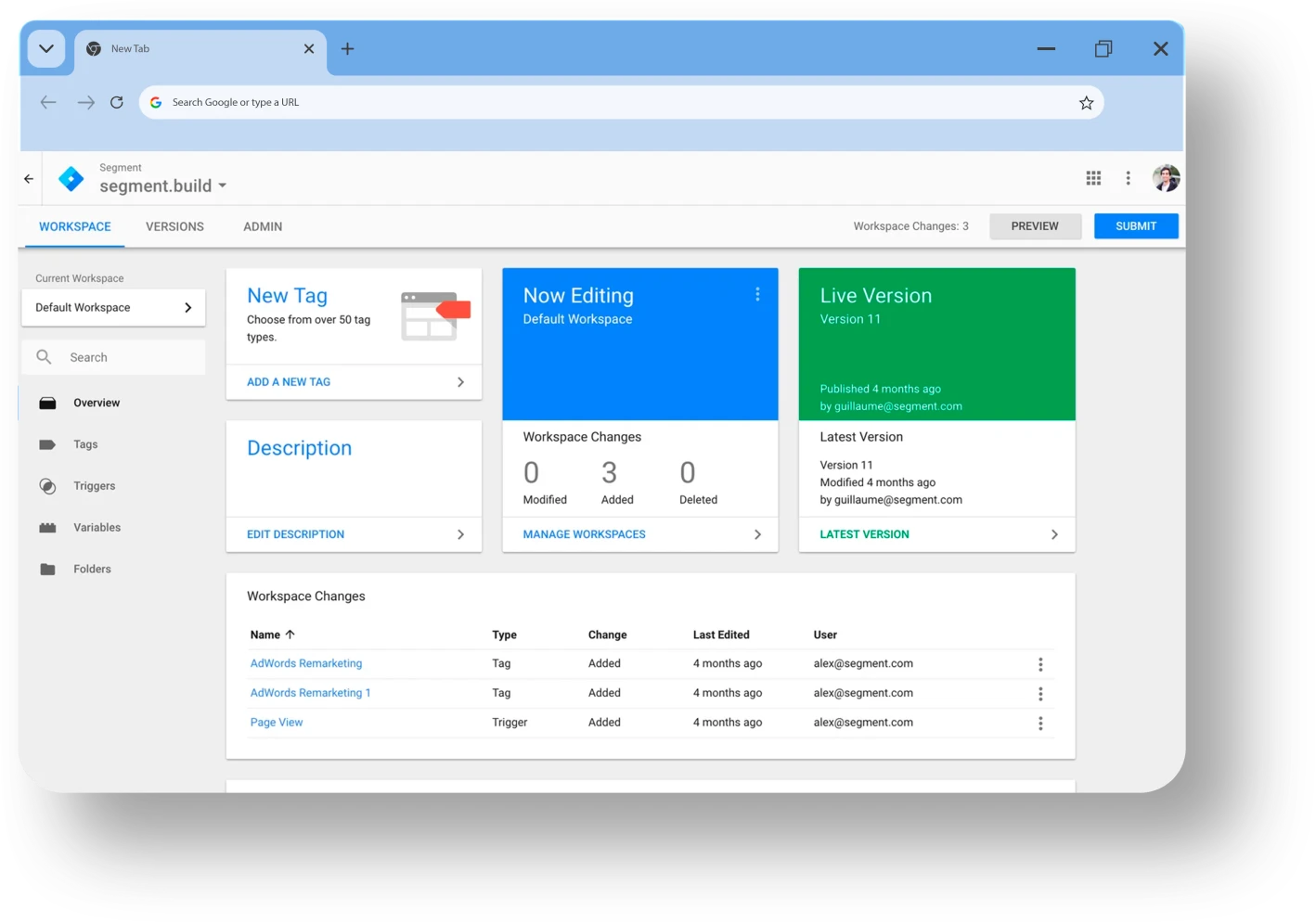Expand the segment.build container dropdown
This screenshot has width=1316, height=923.
[x=222, y=186]
